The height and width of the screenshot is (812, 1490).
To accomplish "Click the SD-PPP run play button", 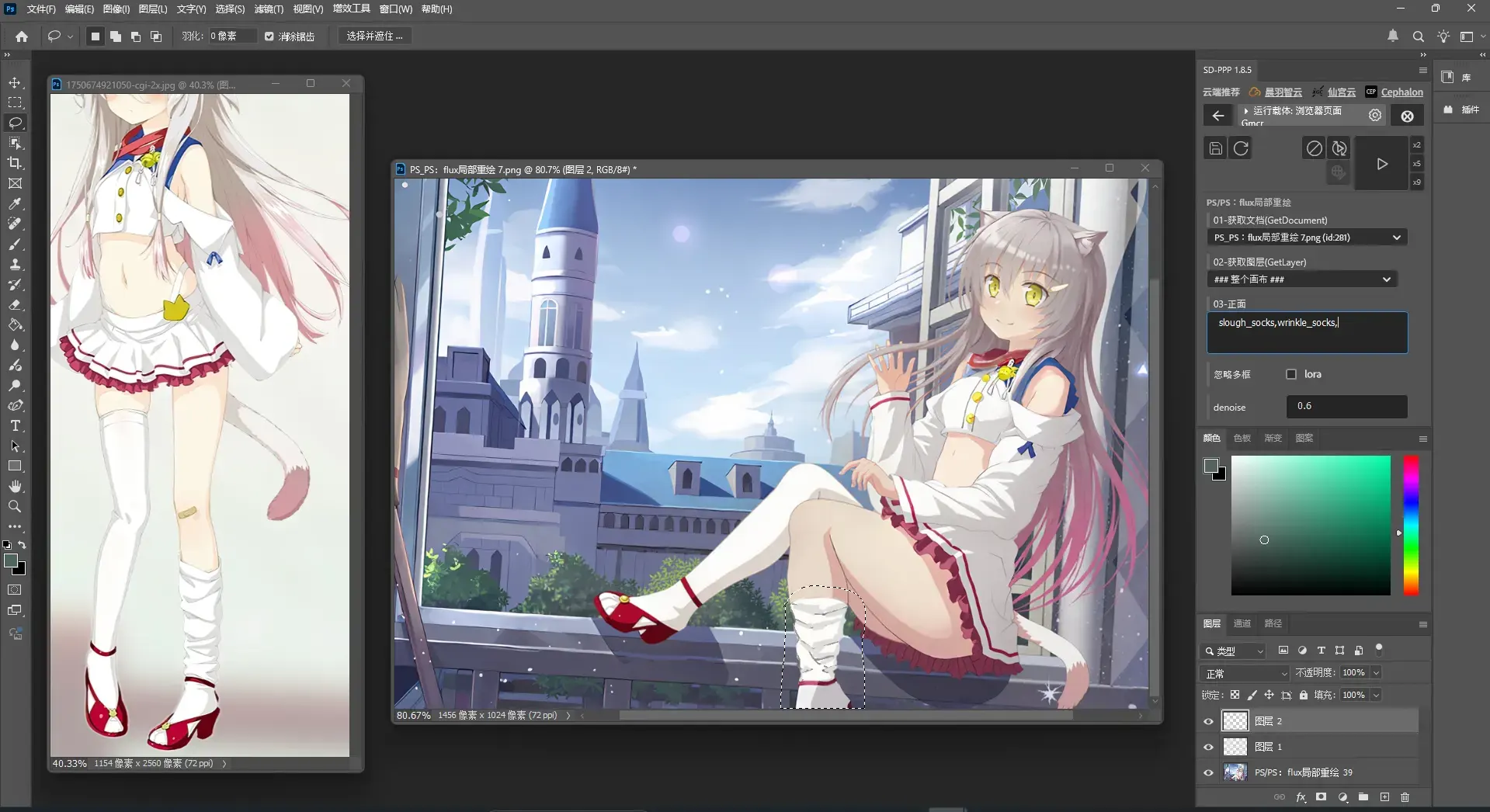I will [x=1381, y=164].
